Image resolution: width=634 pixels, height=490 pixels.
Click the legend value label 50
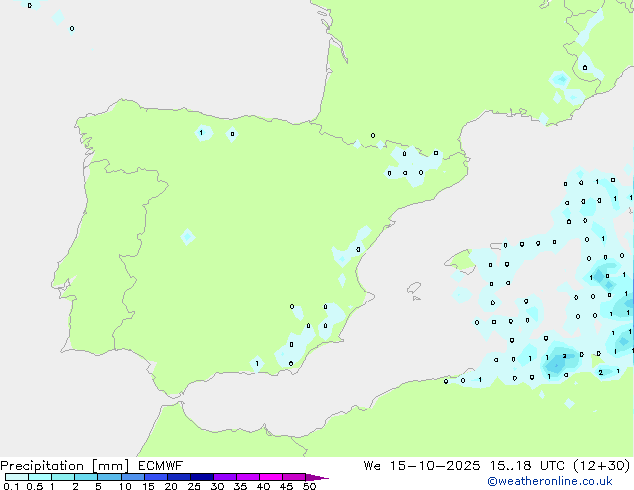(310, 487)
